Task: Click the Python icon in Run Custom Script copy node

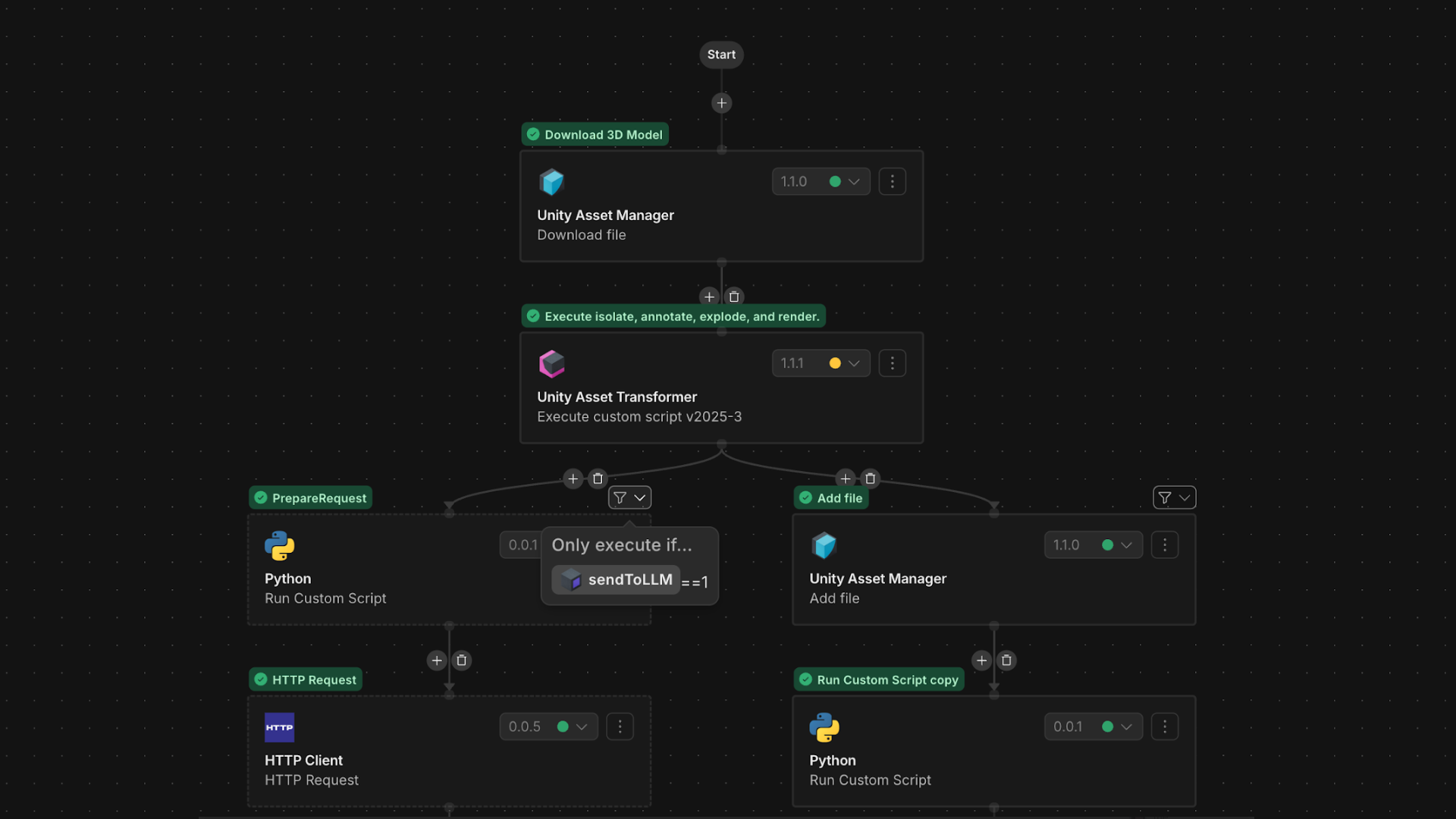Action: (x=824, y=727)
